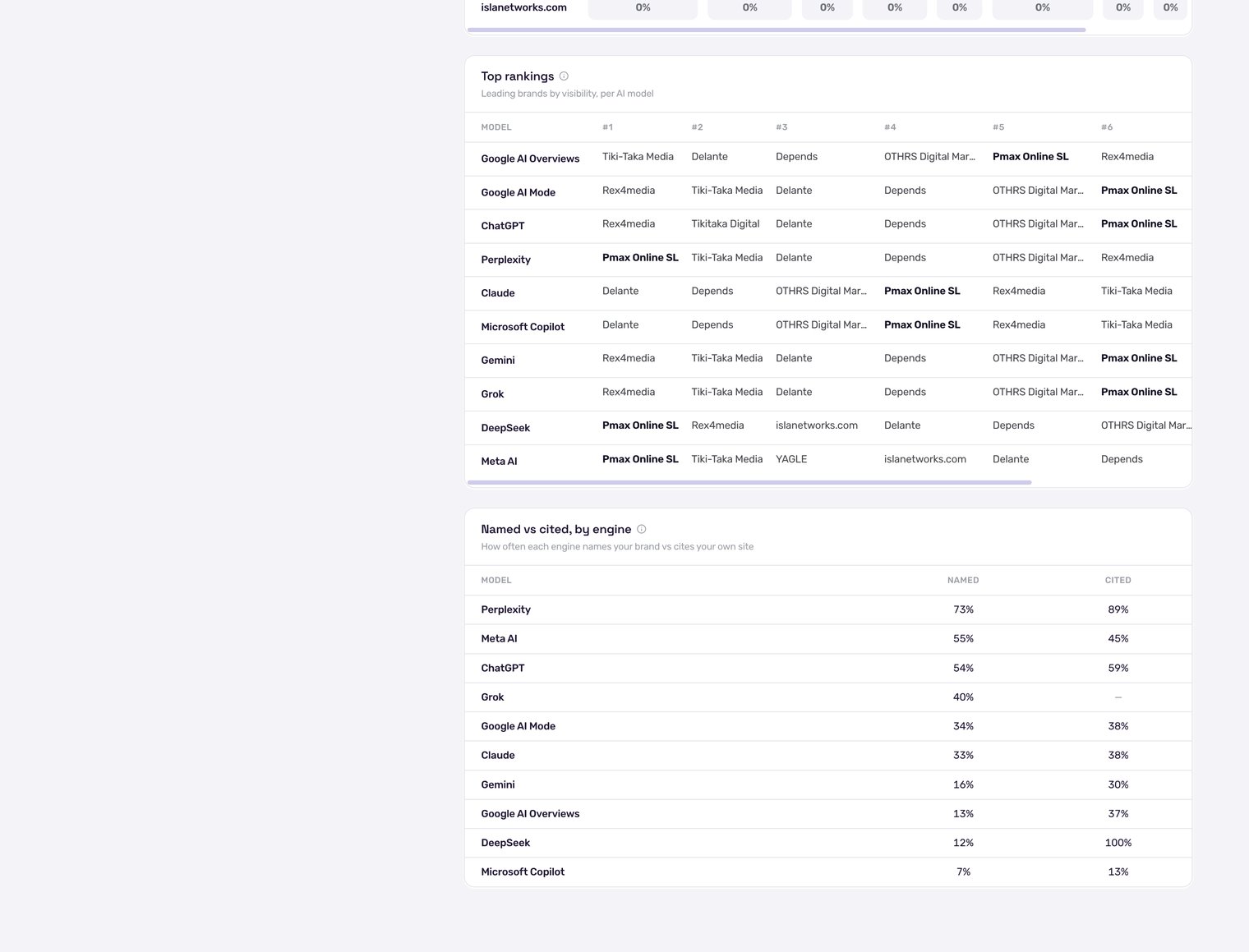The image size is (1249, 952).
Task: Click info icon next to Named vs cited
Action: point(642,529)
